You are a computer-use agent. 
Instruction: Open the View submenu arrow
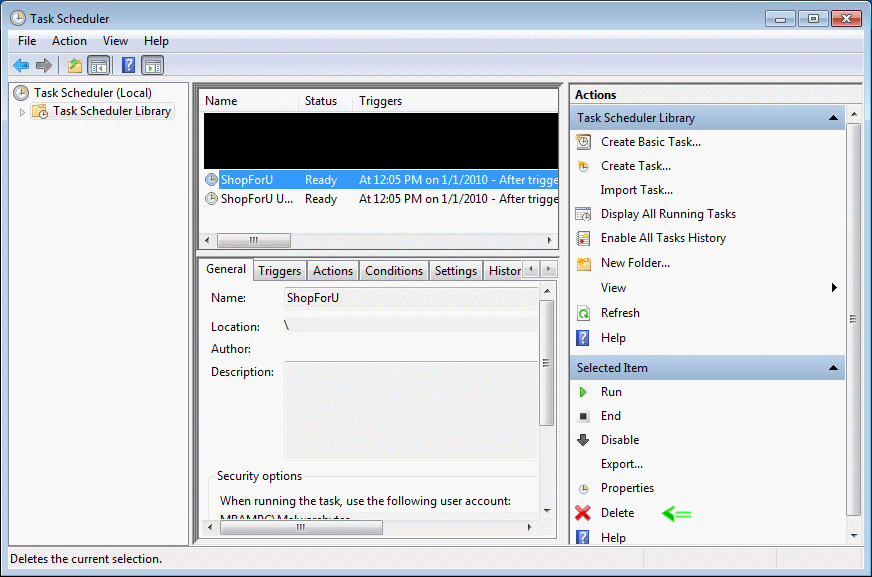point(834,288)
